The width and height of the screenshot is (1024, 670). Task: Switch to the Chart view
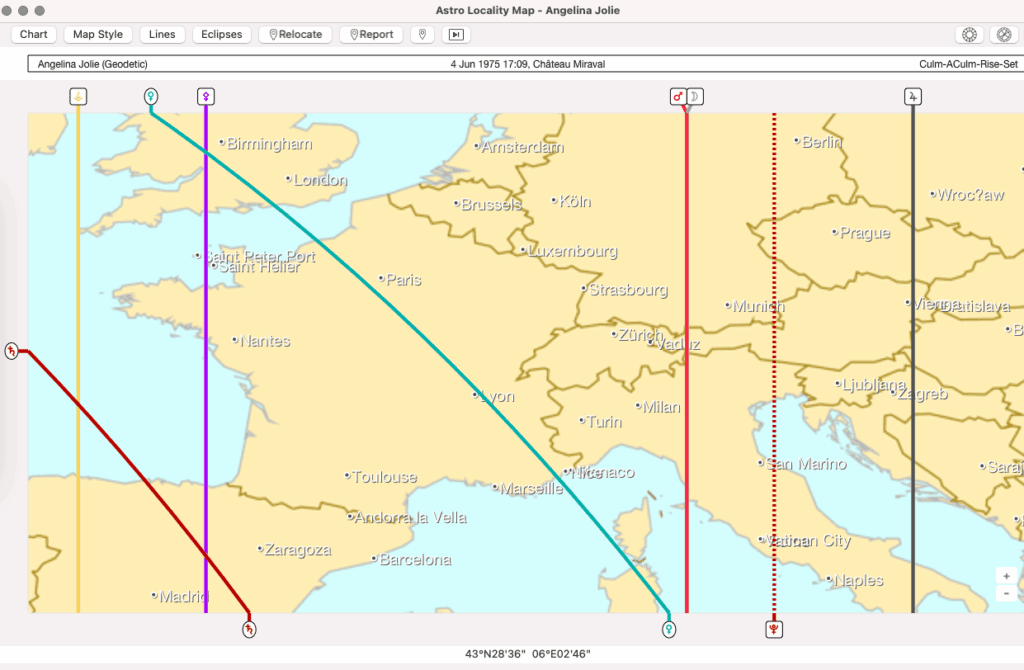pyautogui.click(x=33, y=34)
